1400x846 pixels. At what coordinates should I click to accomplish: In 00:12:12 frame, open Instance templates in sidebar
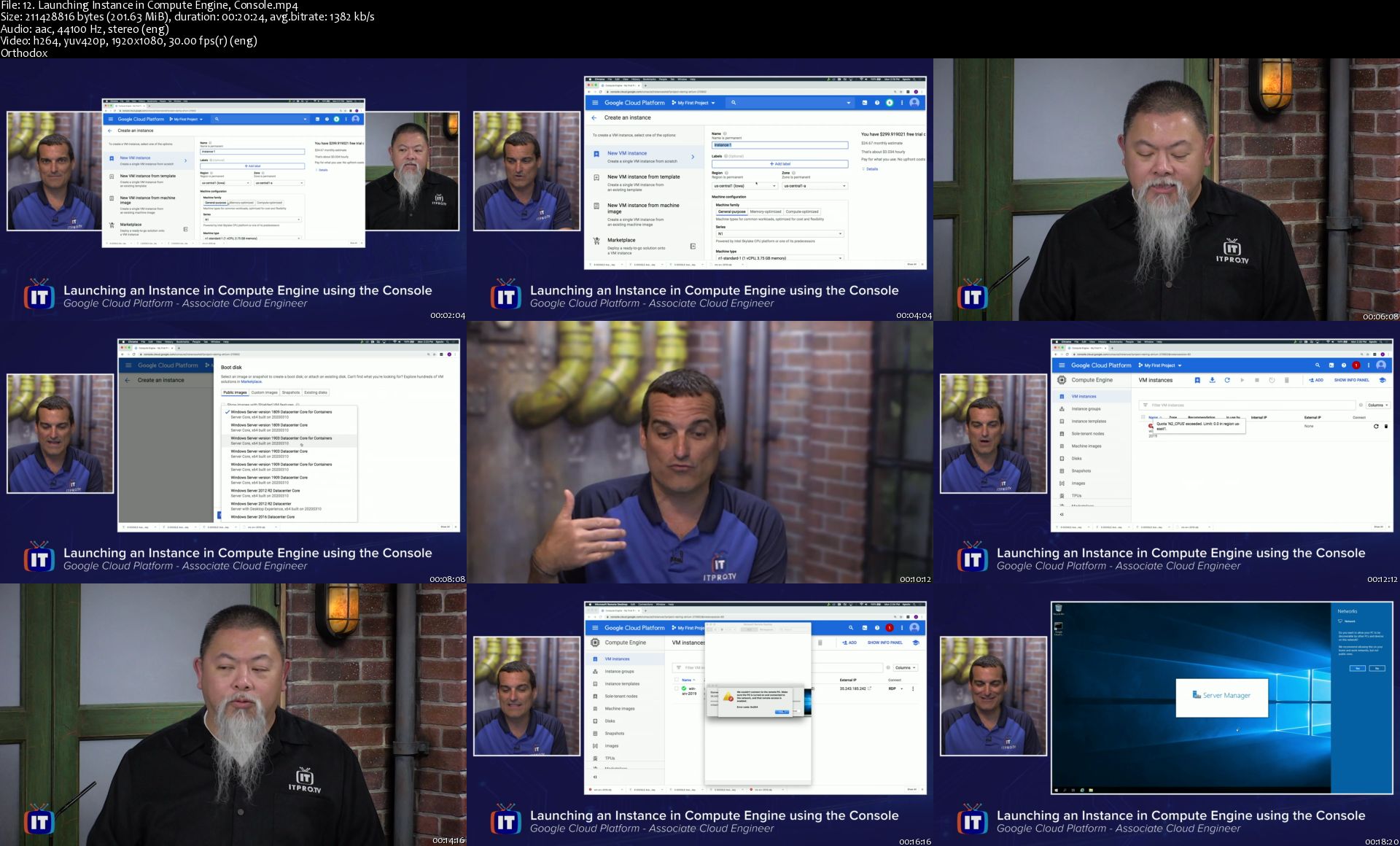[x=1091, y=422]
